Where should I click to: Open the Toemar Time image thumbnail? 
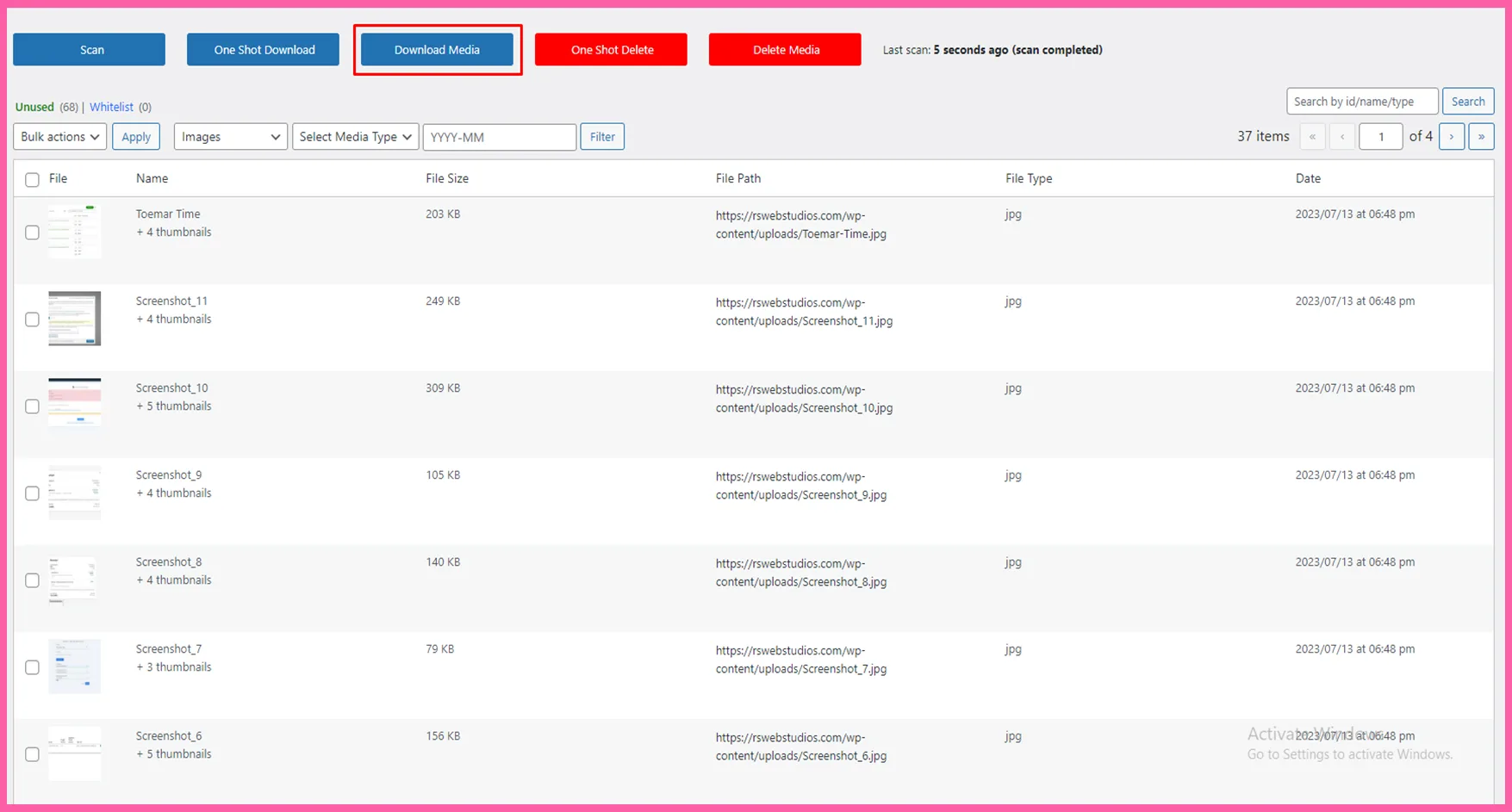pyautogui.click(x=74, y=232)
